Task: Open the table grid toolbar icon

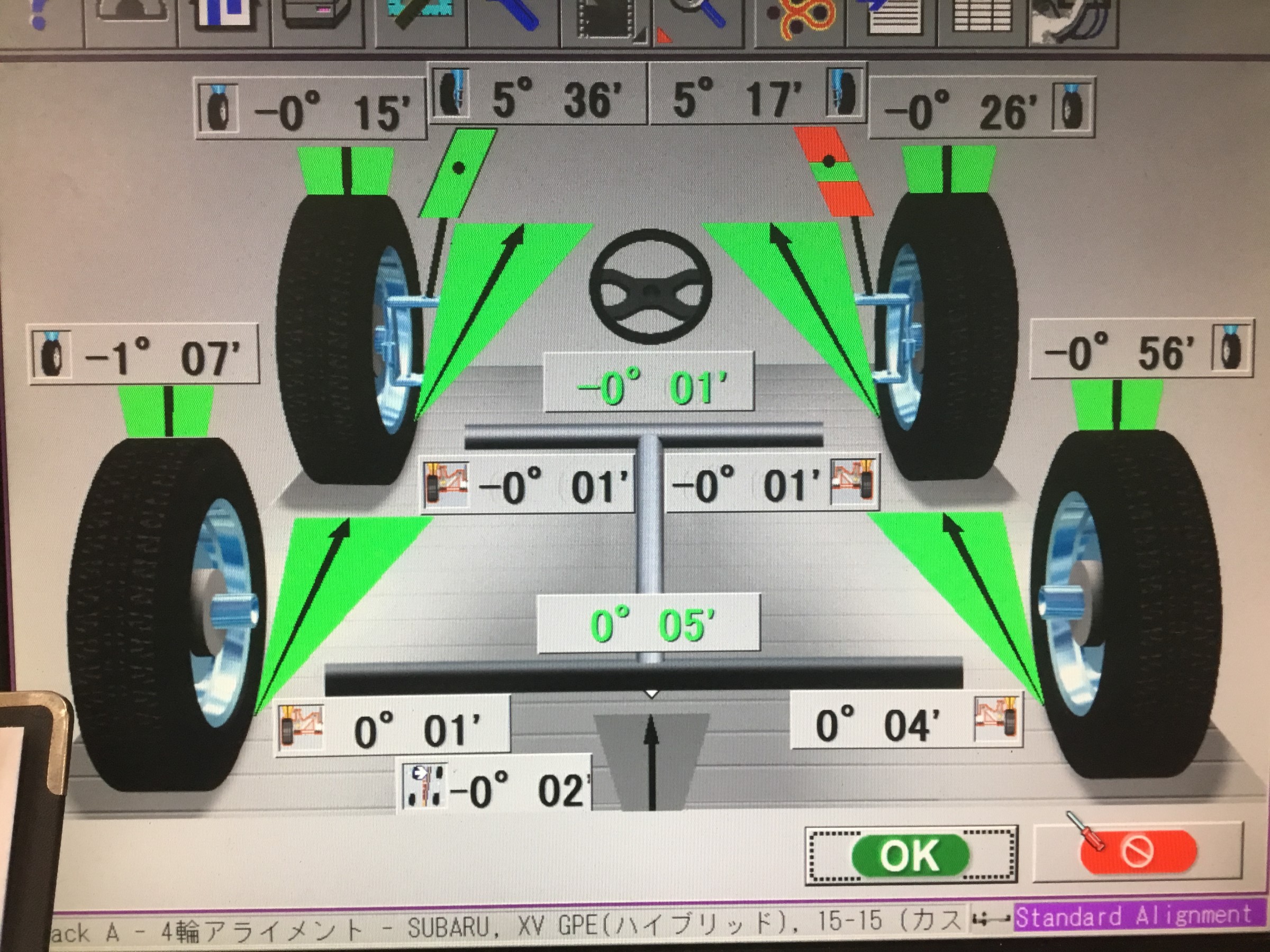Action: (983, 16)
